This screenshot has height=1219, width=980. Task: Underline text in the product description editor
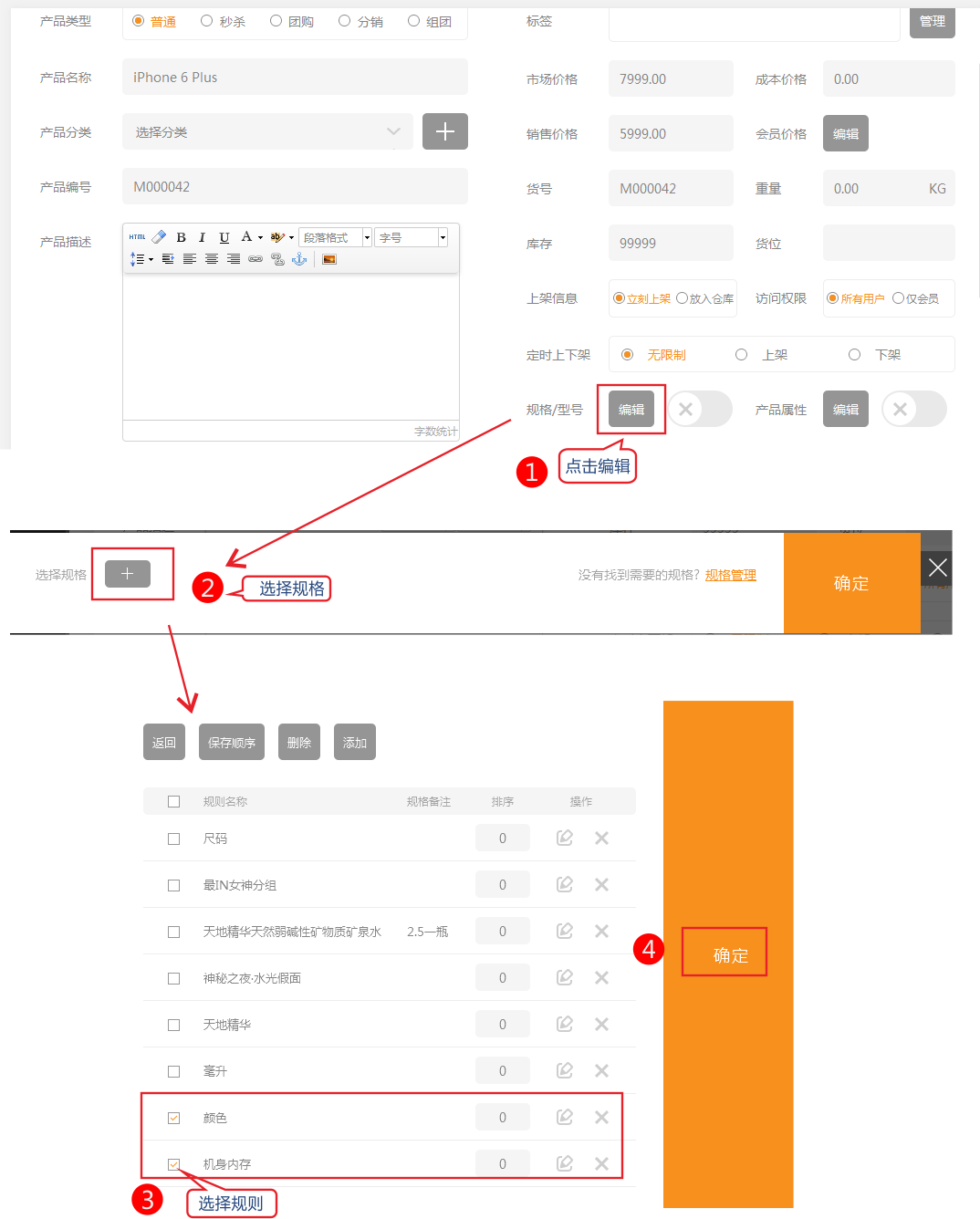(x=224, y=237)
